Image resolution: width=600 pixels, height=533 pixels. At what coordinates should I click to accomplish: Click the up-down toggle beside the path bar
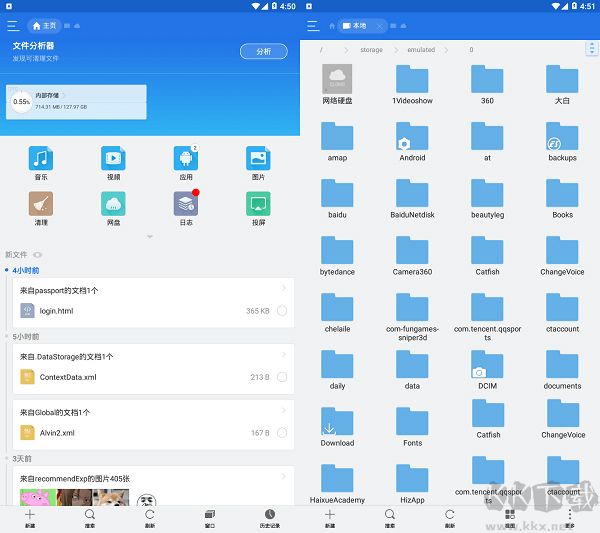[592, 49]
